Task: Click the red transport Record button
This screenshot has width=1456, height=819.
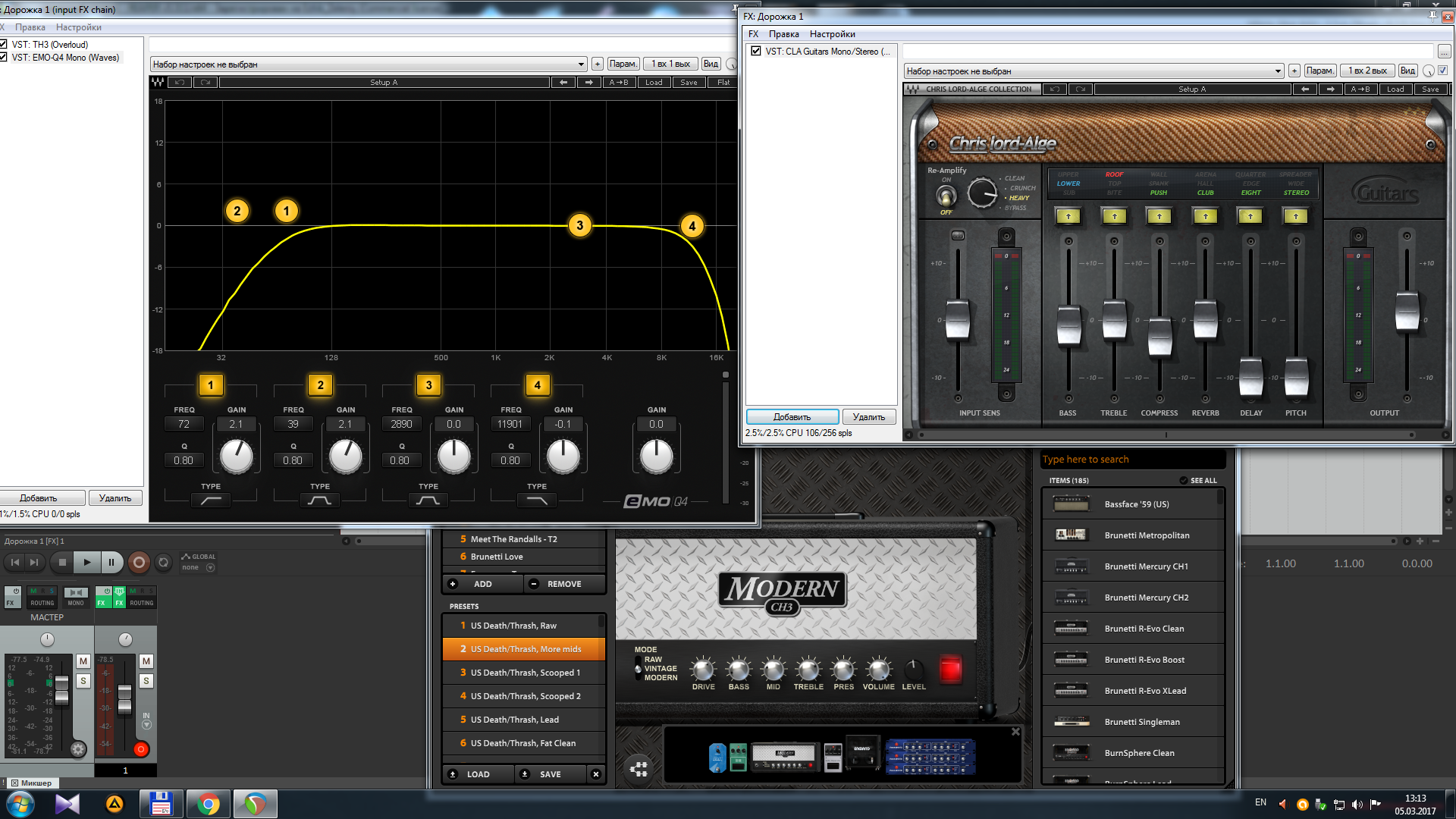Action: (139, 562)
